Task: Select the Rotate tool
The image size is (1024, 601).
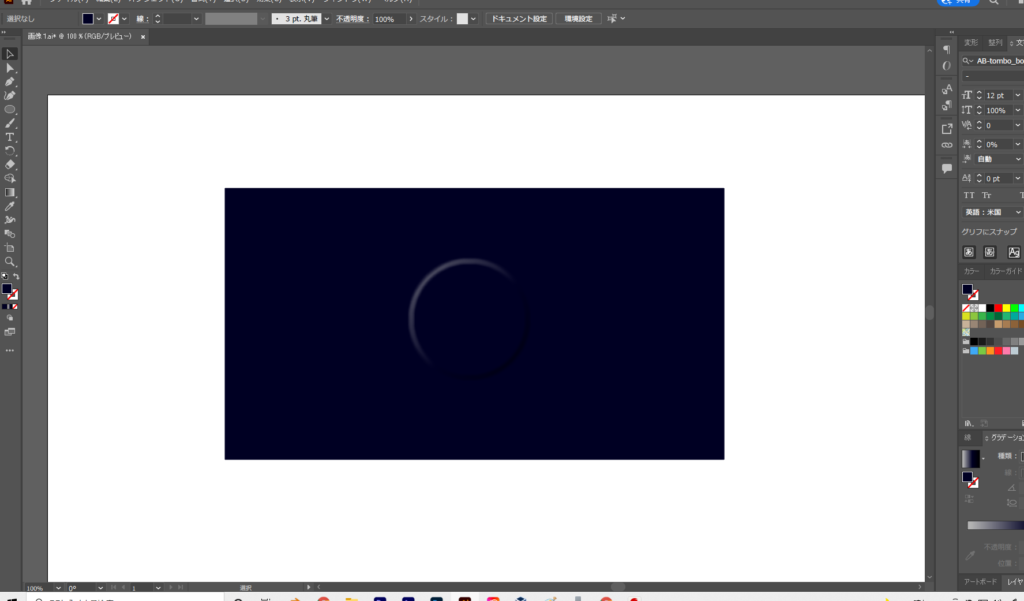Action: (10, 150)
